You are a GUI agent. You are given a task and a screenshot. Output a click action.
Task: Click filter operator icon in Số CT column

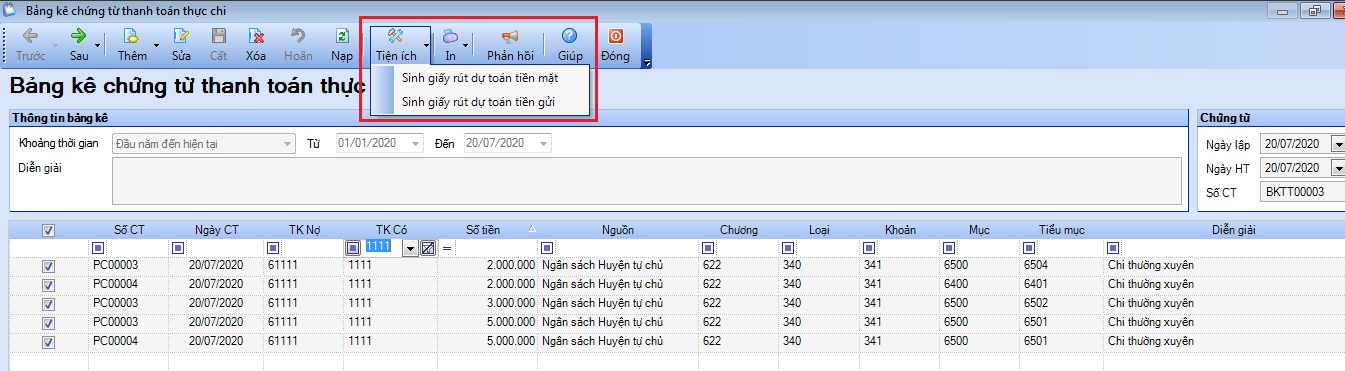coord(99,248)
